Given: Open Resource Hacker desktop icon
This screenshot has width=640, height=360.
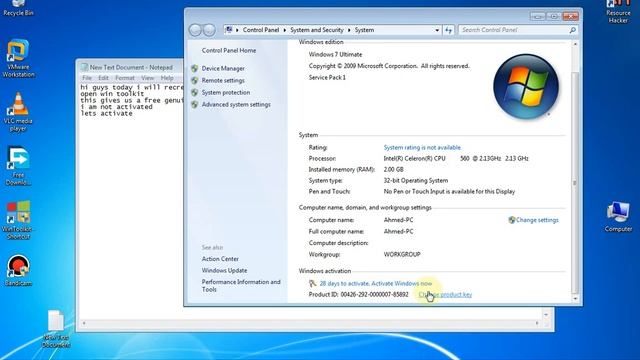Looking at the screenshot, I should (618, 11).
